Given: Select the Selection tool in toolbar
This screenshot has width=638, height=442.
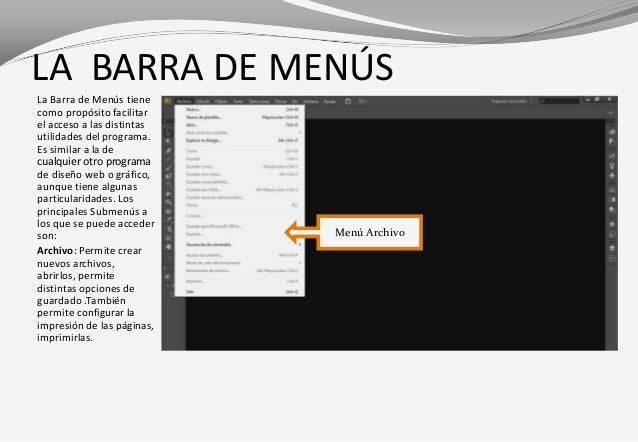Looking at the screenshot, I should (168, 133).
